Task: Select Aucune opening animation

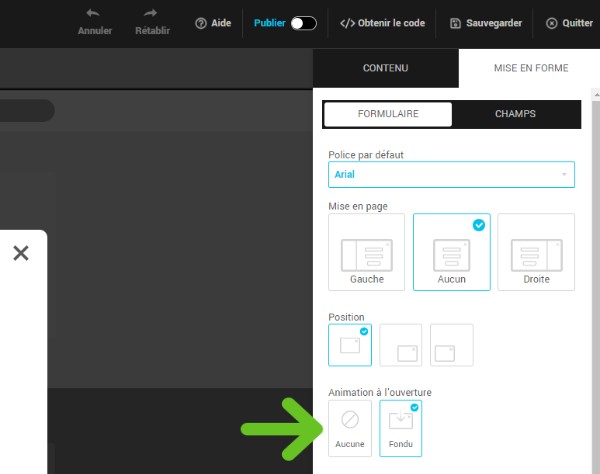Action: tap(350, 428)
